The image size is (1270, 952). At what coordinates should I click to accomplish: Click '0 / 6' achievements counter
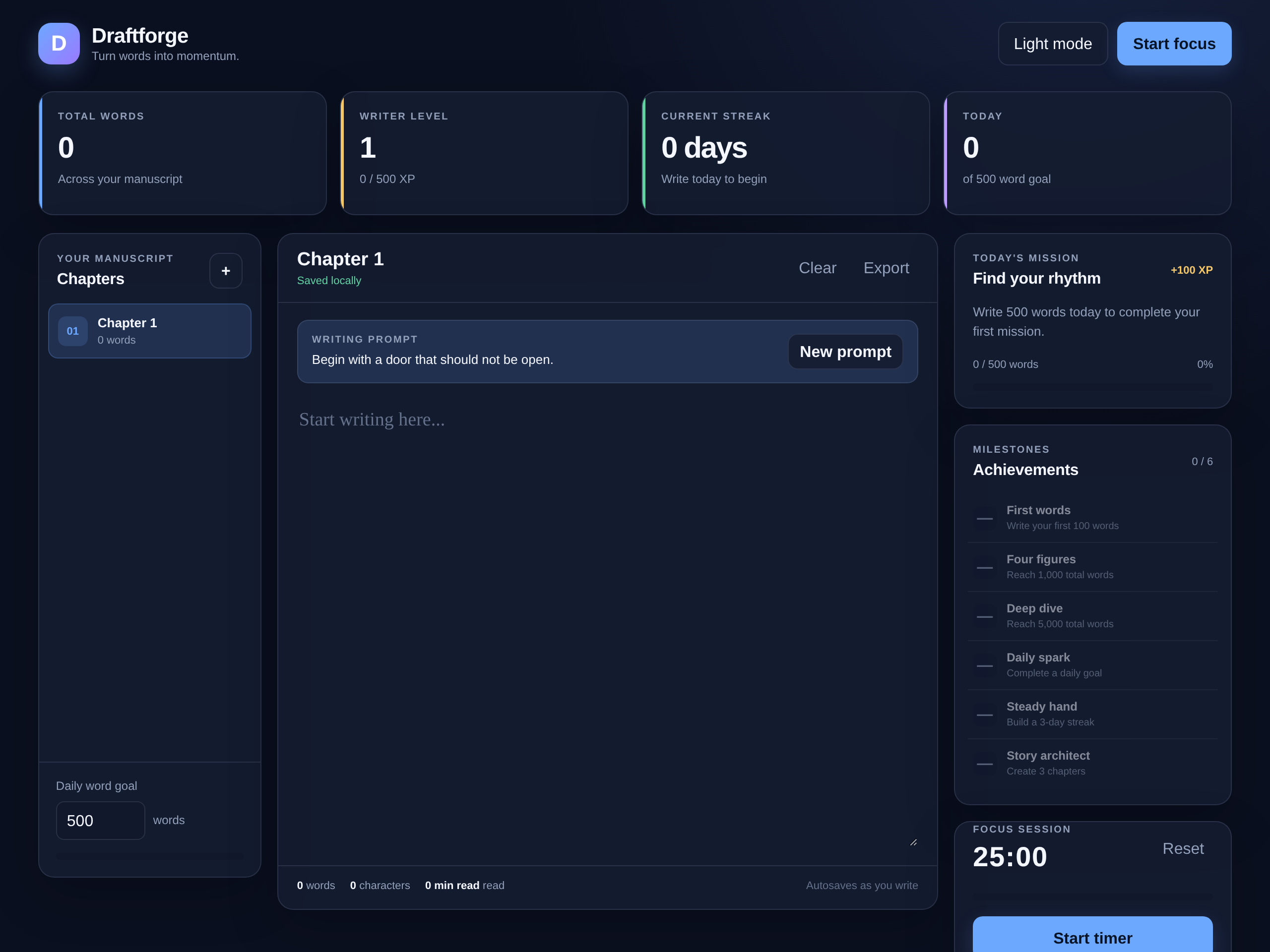pos(1202,461)
